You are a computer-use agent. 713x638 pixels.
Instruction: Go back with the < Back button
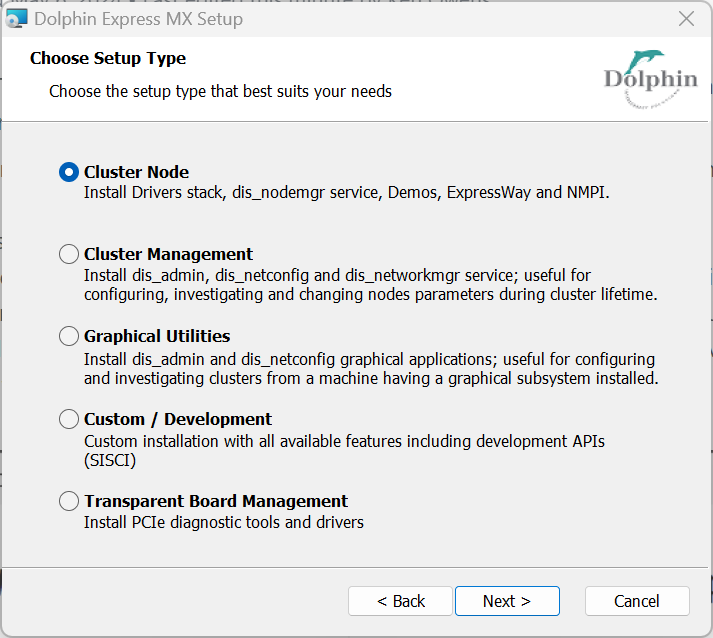tap(400, 601)
